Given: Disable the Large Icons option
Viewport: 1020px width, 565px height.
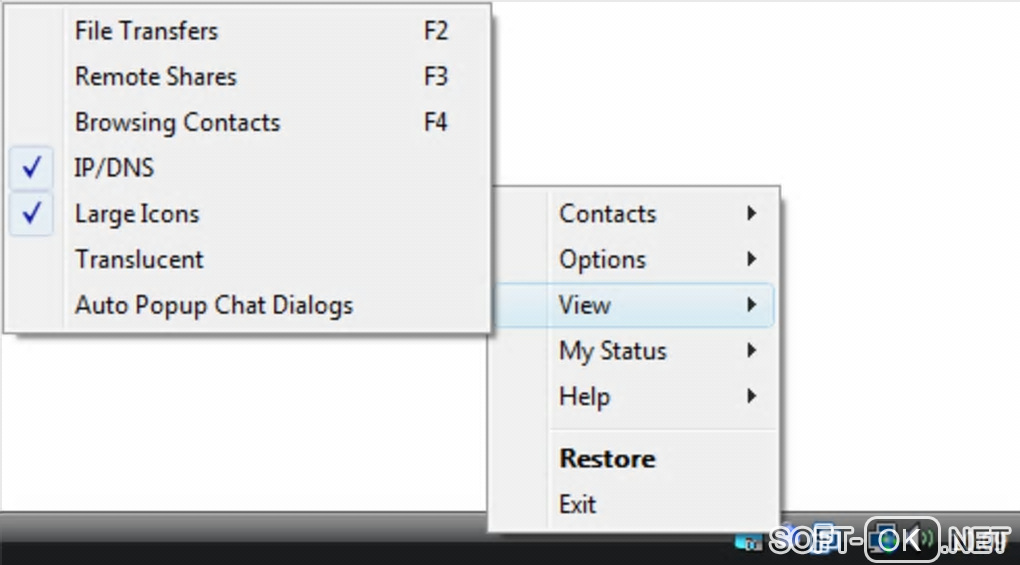Looking at the screenshot, I should (x=136, y=214).
